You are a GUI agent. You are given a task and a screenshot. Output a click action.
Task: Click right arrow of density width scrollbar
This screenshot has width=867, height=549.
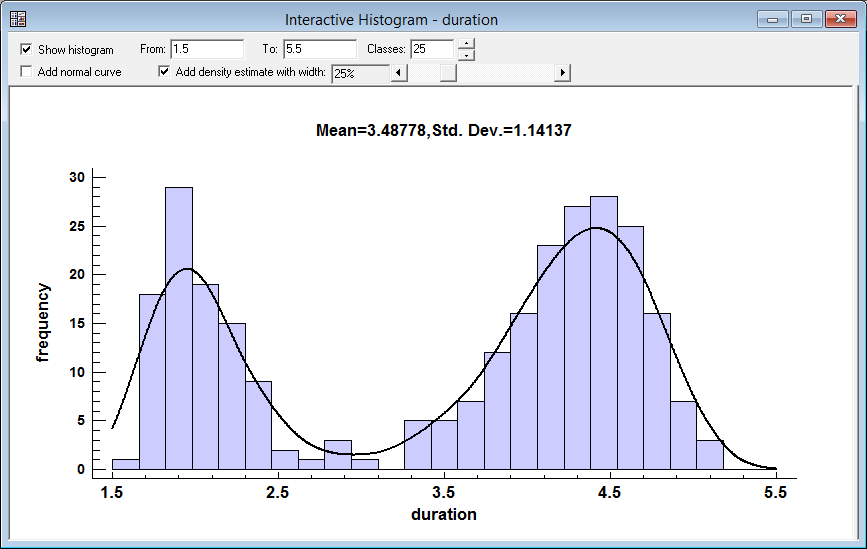pyautogui.click(x=563, y=73)
